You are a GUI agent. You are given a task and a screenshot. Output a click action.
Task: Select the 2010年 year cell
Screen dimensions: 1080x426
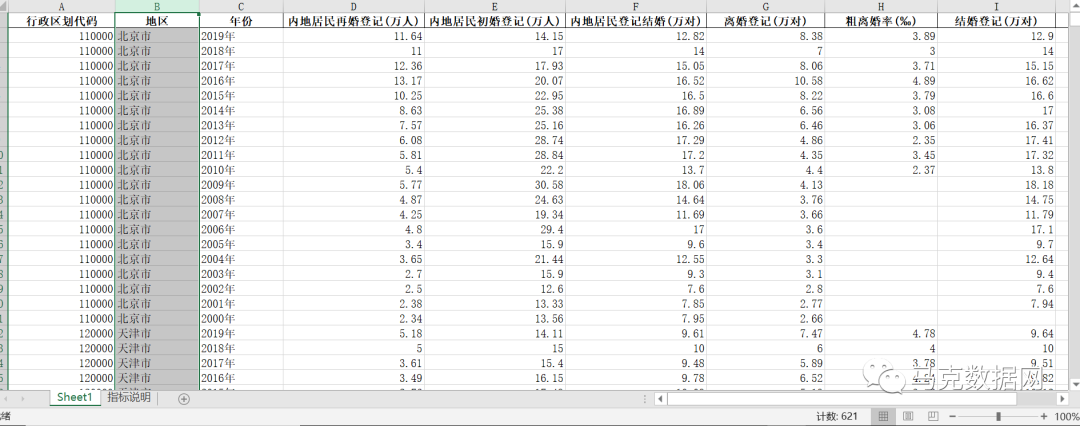[x=241, y=170]
